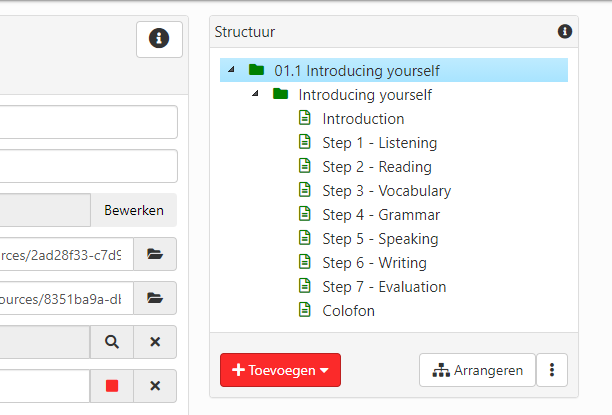
Task: Click the info icon button at top left
Action: 159,39
